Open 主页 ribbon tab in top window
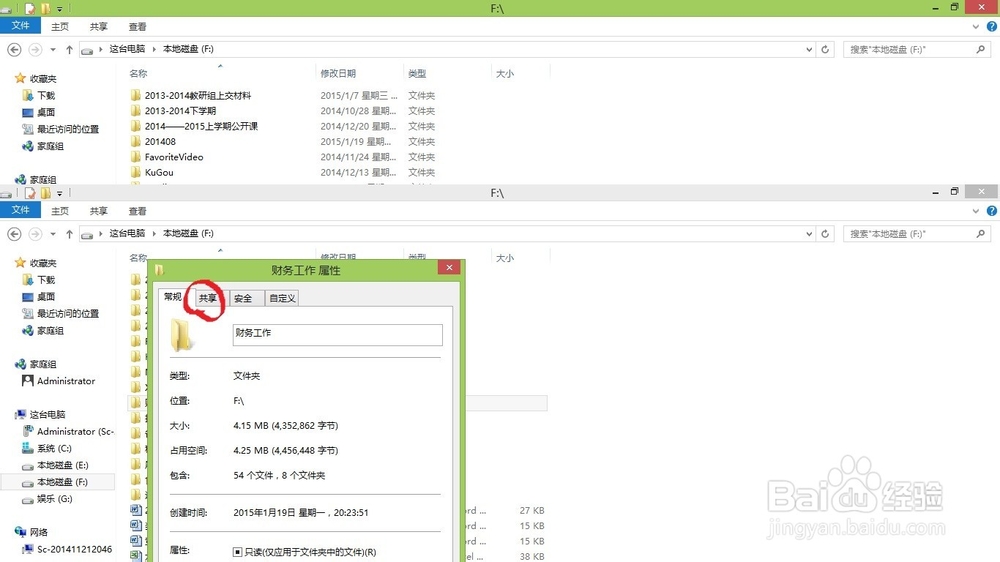The width and height of the screenshot is (1000, 562). 60,27
